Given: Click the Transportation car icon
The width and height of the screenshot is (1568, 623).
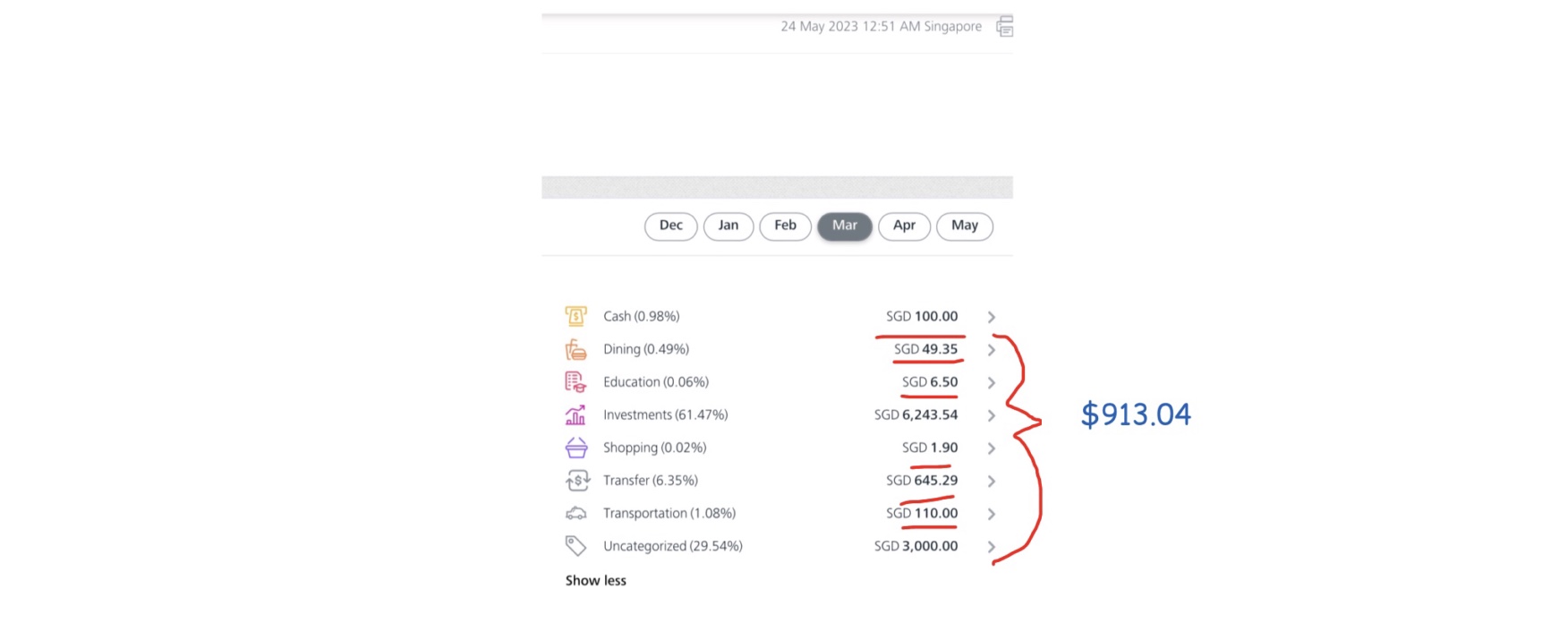Looking at the screenshot, I should pos(576,514).
